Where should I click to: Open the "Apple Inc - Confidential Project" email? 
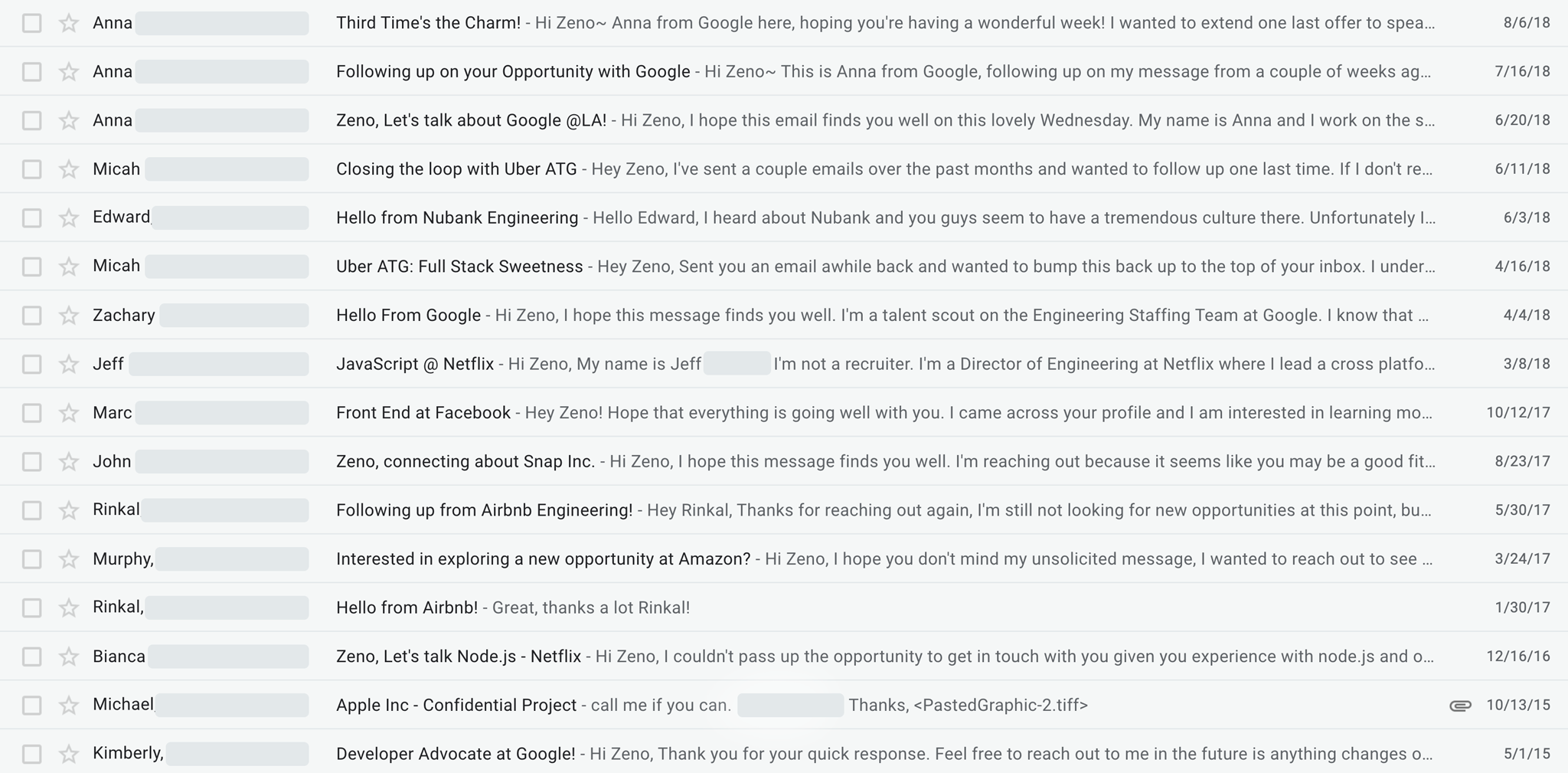456,704
